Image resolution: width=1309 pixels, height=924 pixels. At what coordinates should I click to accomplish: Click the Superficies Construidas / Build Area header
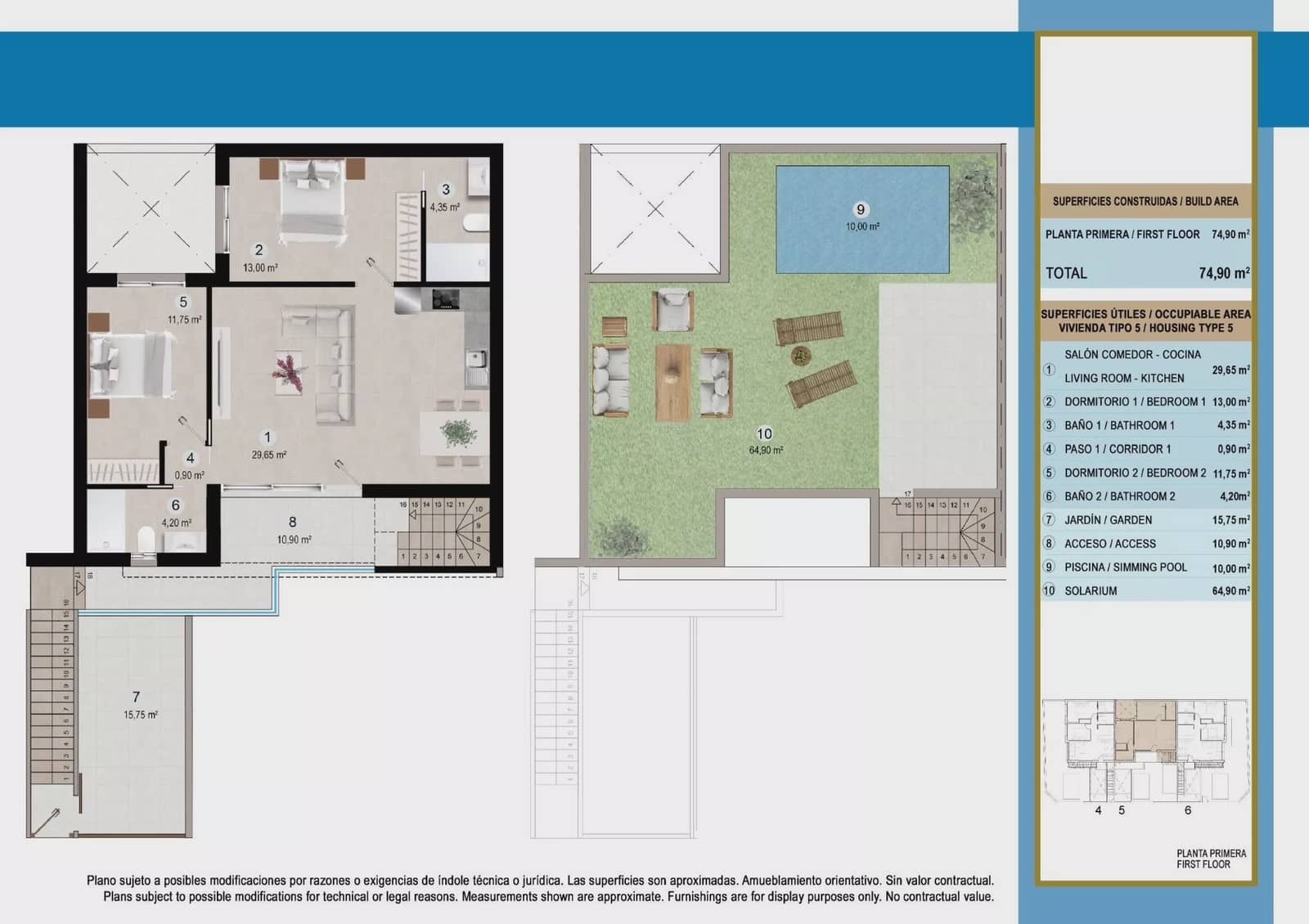pos(1145,201)
